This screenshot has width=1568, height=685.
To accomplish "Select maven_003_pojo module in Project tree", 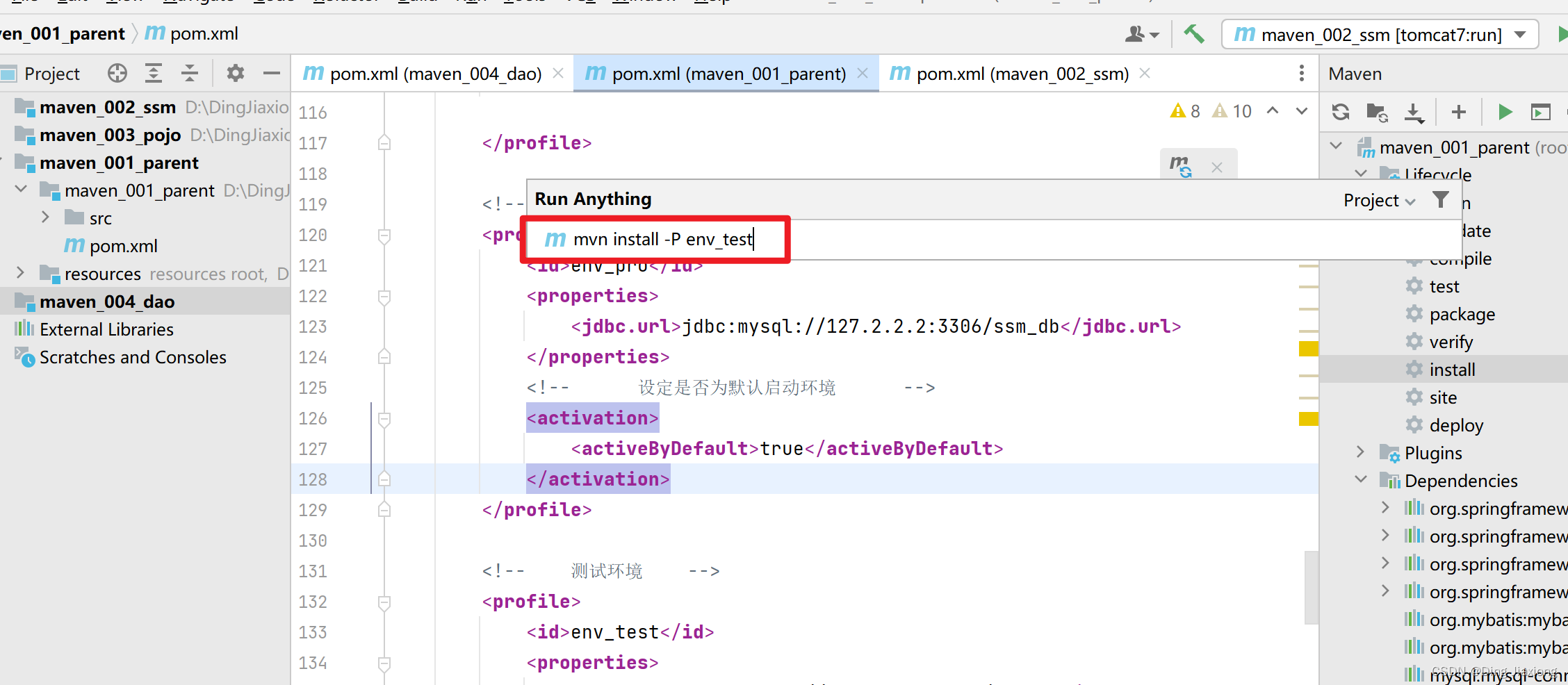I will (110, 135).
